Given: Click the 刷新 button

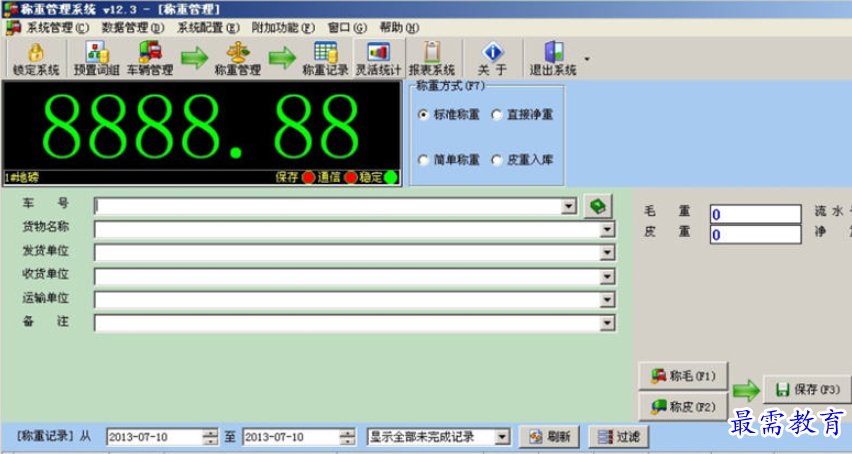Looking at the screenshot, I should [549, 437].
